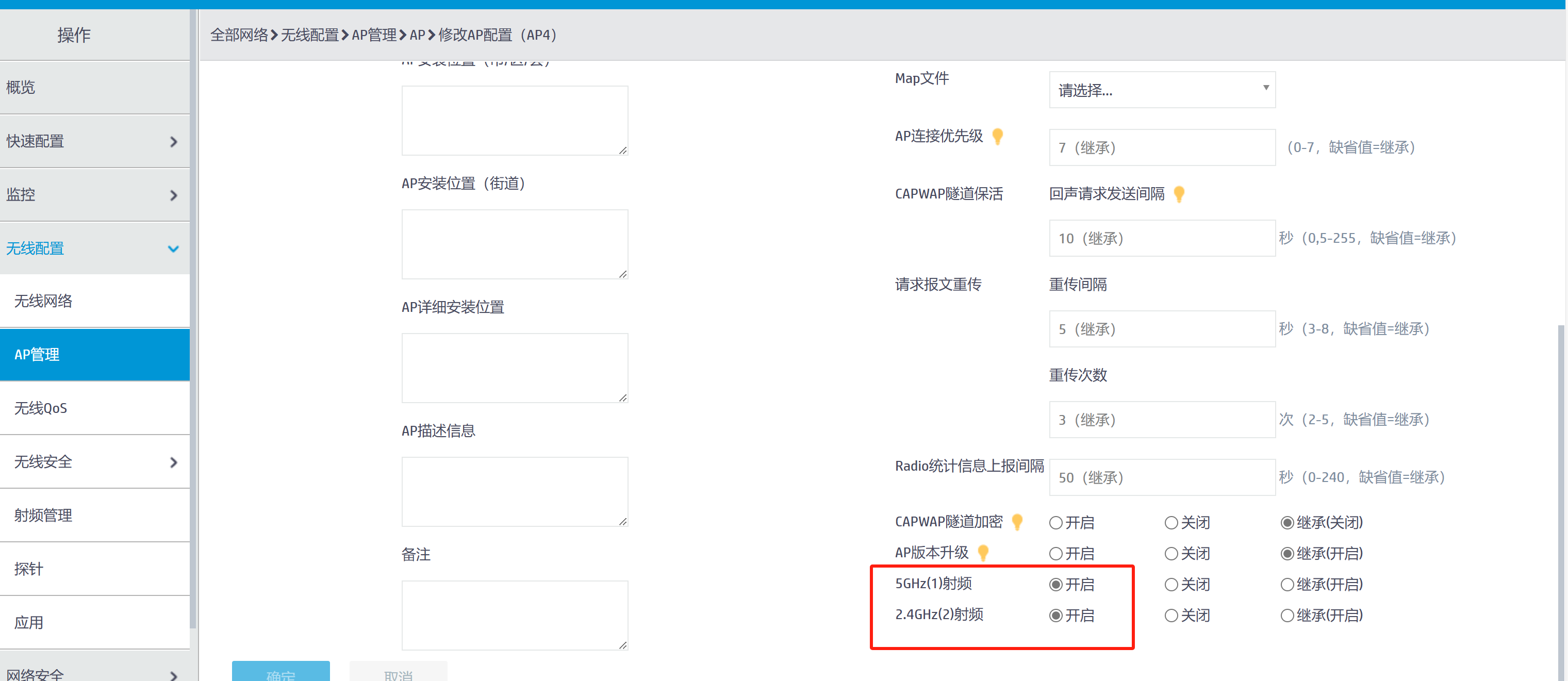The height and width of the screenshot is (681, 1568).
Task: Click the CAPWAP隧道加密 lightbulb hint icon
Action: click(1016, 522)
